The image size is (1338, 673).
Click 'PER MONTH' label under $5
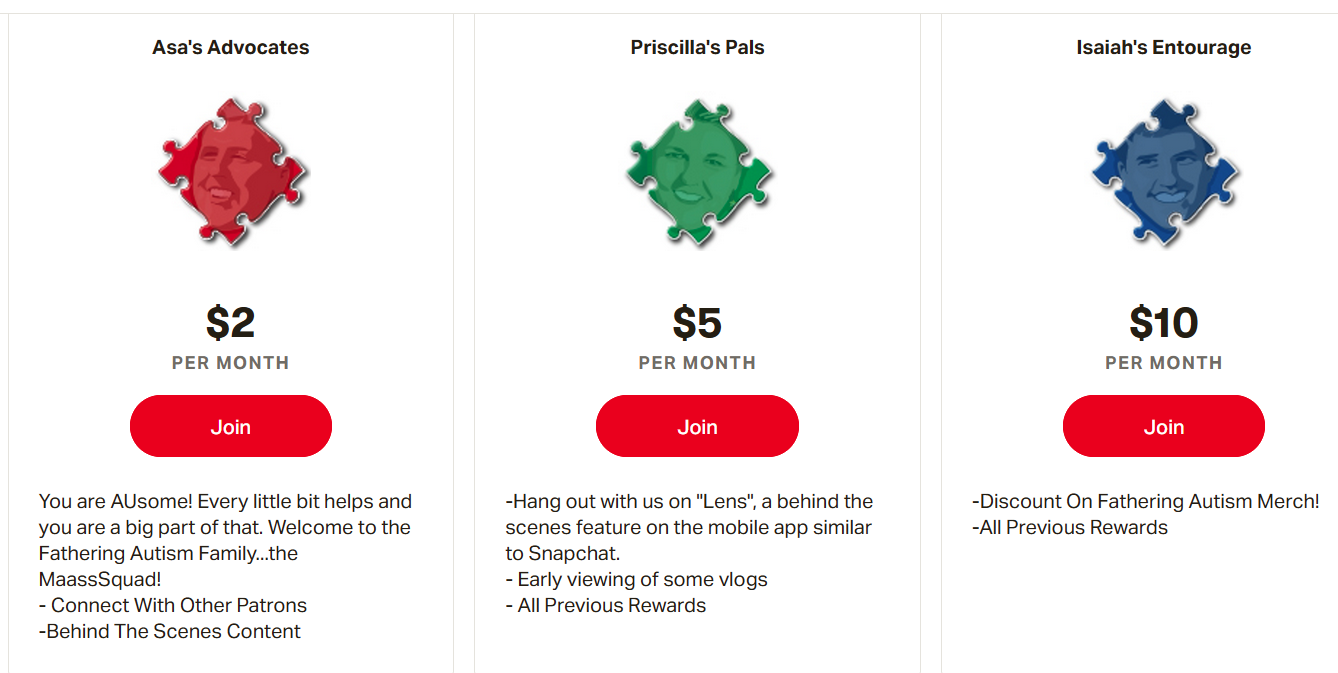click(x=697, y=363)
